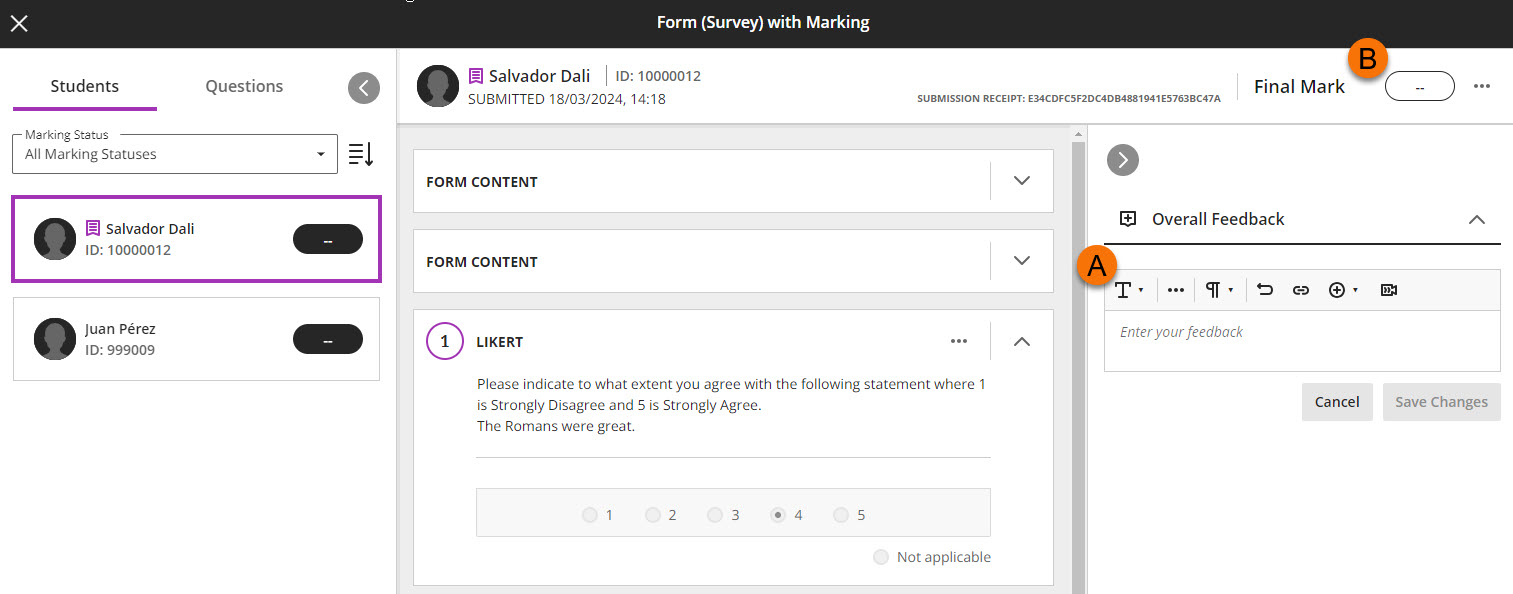Open the insert content plus icon
Screen dimensions: 1513x594
pyautogui.click(x=1341, y=290)
